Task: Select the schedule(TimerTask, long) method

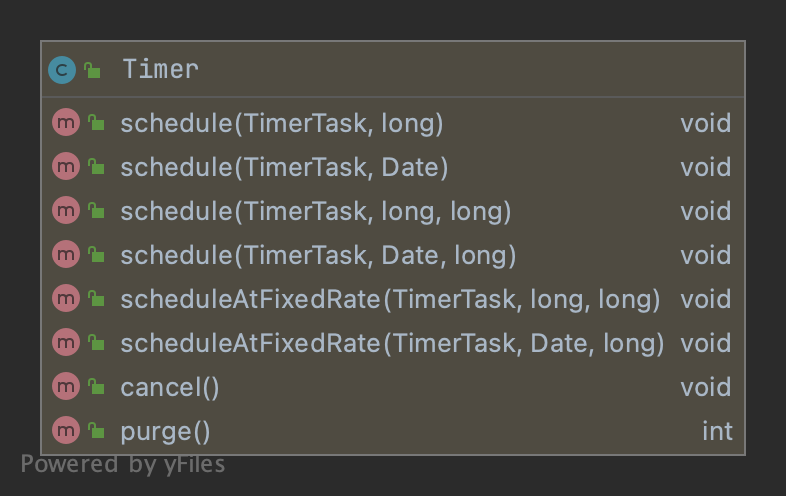Action: [282, 123]
